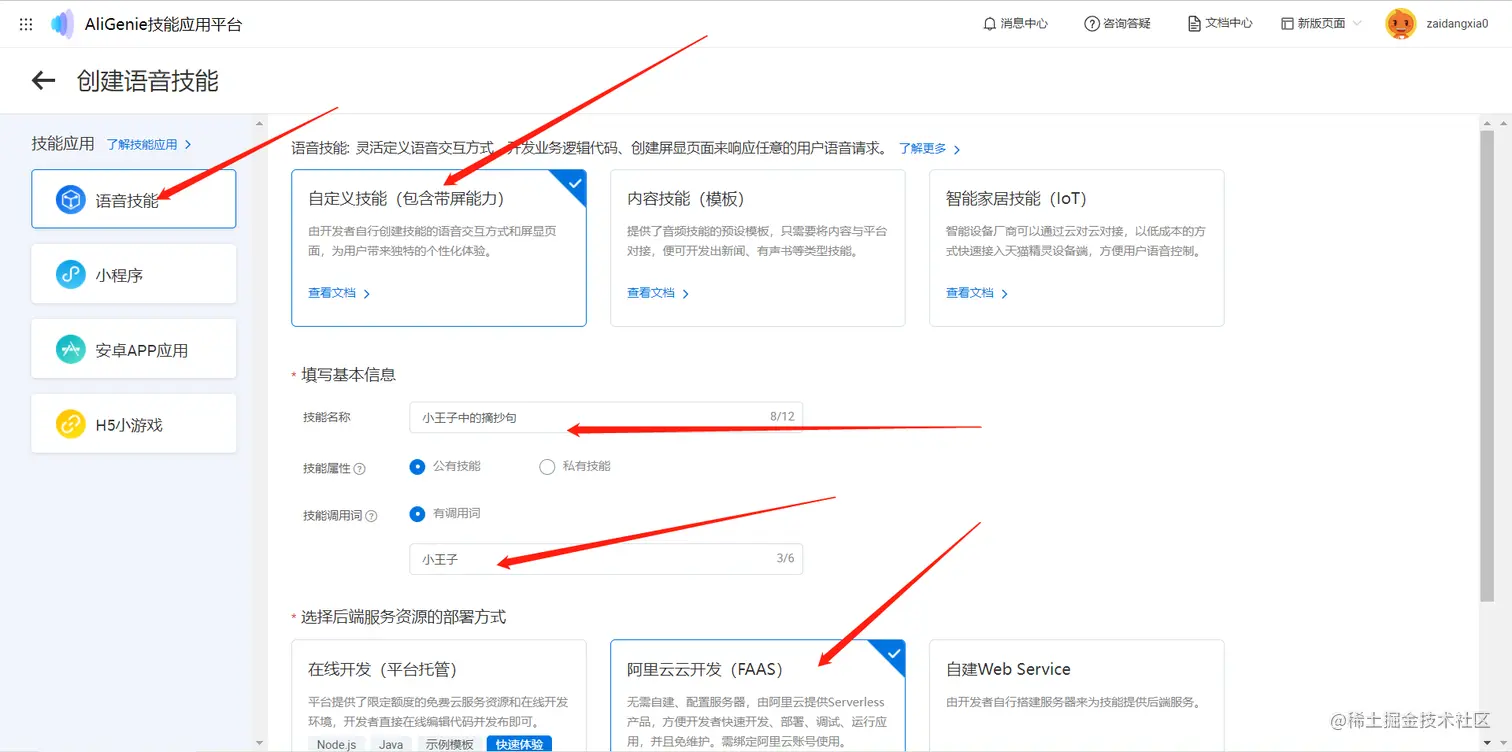The image size is (1512, 752).
Task: Click the 安卓APP应用 icon
Action: click(71, 349)
